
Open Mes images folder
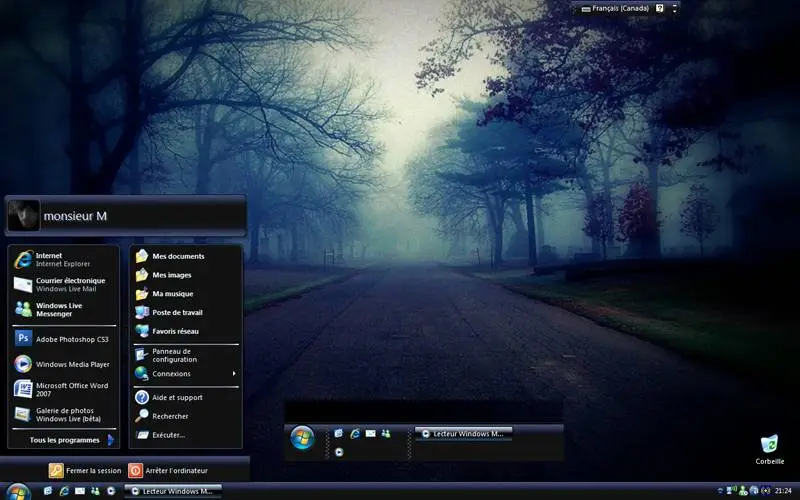pos(186,275)
